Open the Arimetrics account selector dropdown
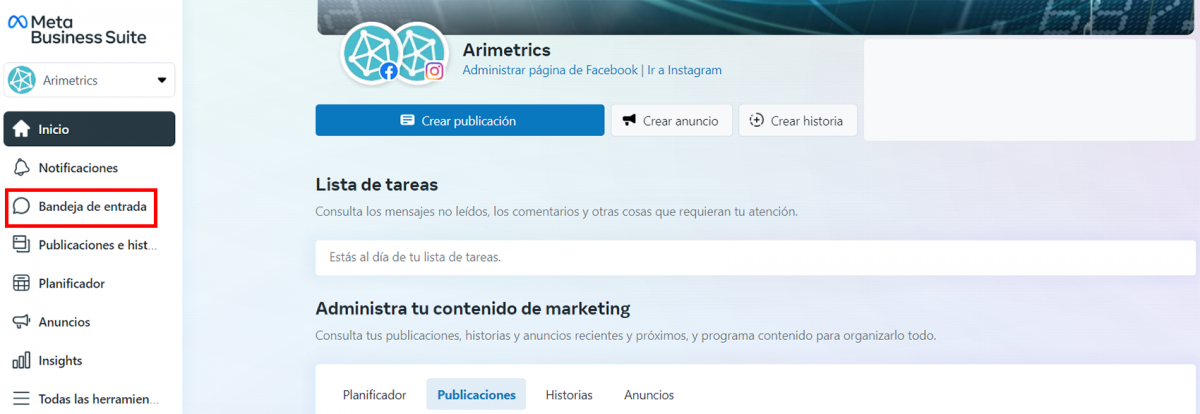The image size is (1200, 414). pos(90,80)
